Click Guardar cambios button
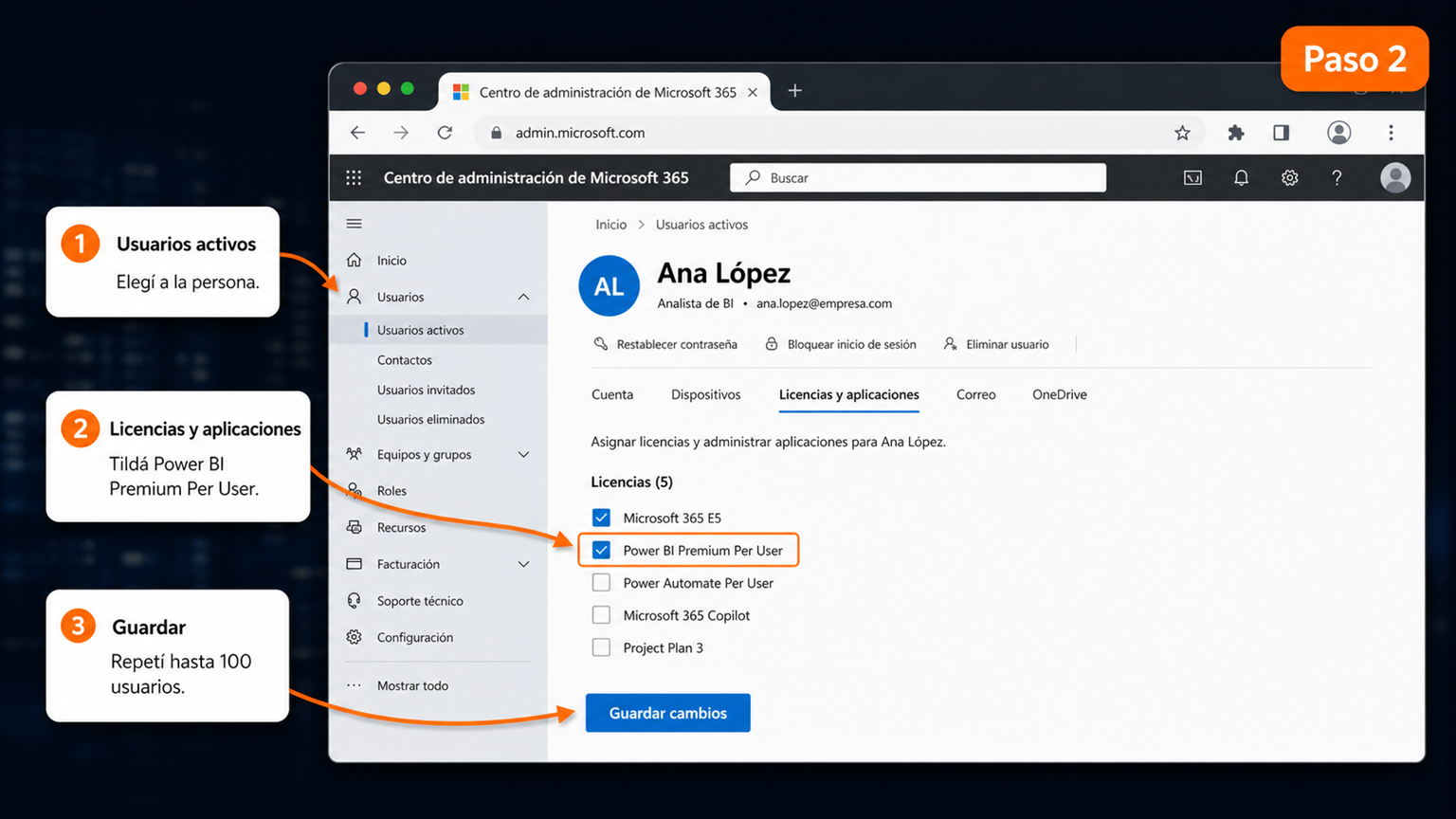Viewport: 1456px width, 819px height. click(668, 713)
